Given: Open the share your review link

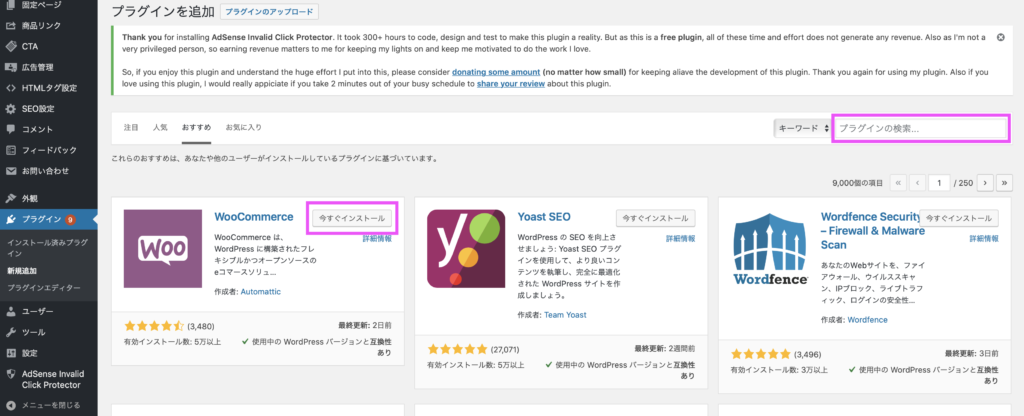Looking at the screenshot, I should 509,84.
